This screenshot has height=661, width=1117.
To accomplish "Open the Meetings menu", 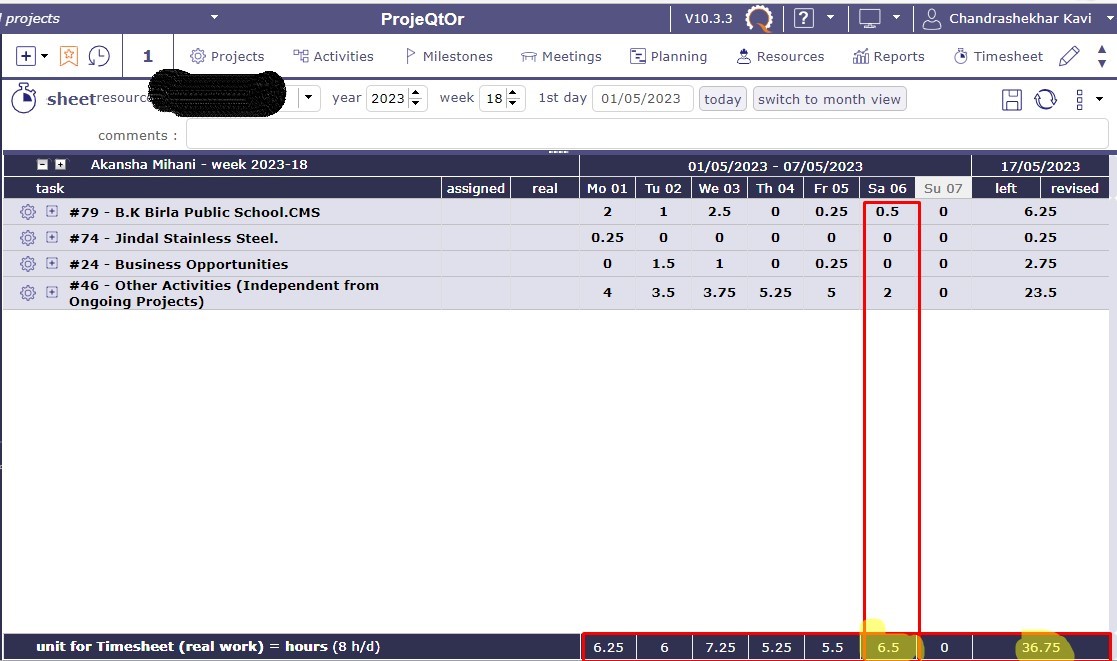I will pos(561,56).
